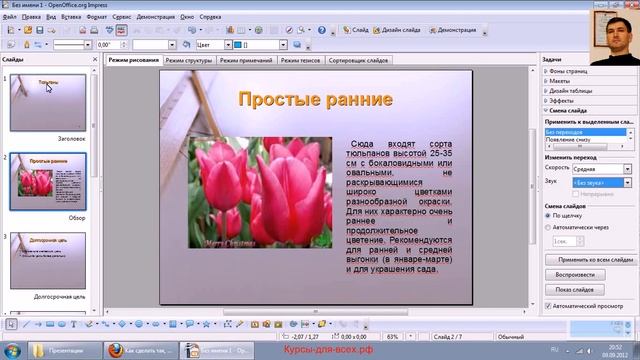
Task: Open the 'Звук' sound dropdown
Action: (627, 183)
